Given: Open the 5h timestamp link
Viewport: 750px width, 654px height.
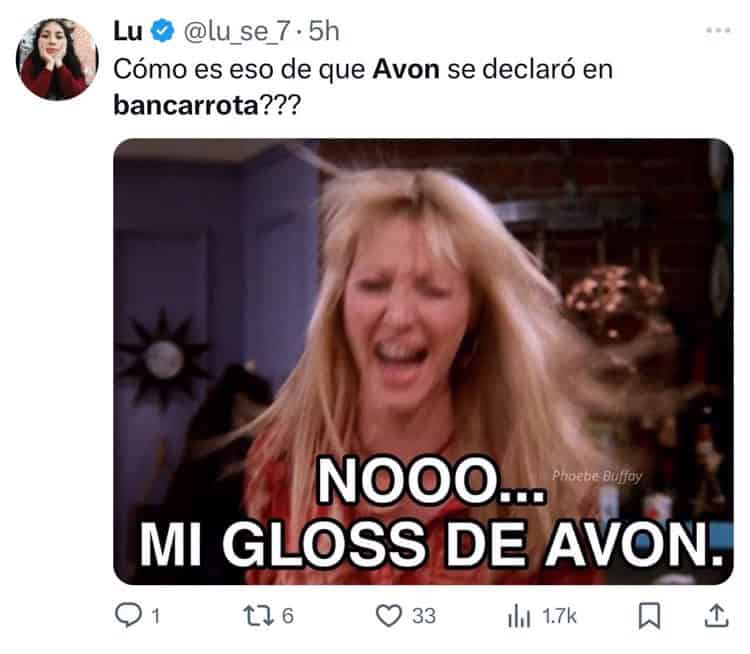Looking at the screenshot, I should [x=324, y=32].
